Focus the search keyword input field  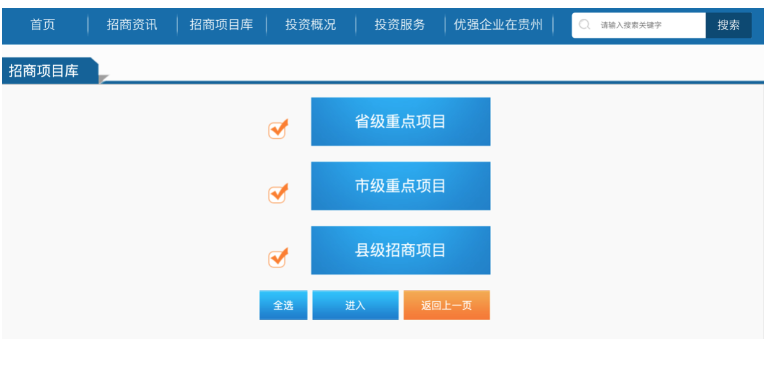(x=638, y=25)
